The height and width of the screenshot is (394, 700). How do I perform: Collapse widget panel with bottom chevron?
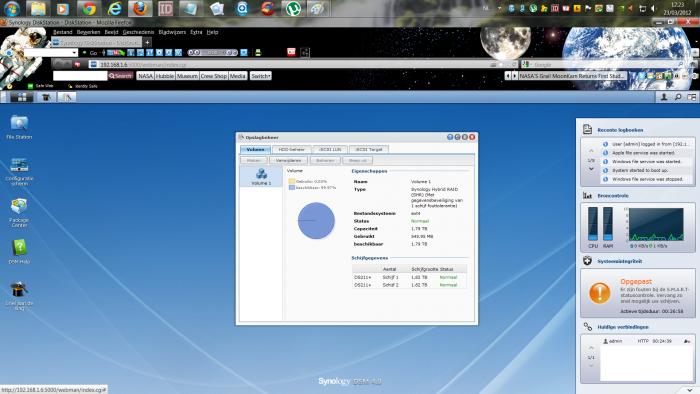690,390
